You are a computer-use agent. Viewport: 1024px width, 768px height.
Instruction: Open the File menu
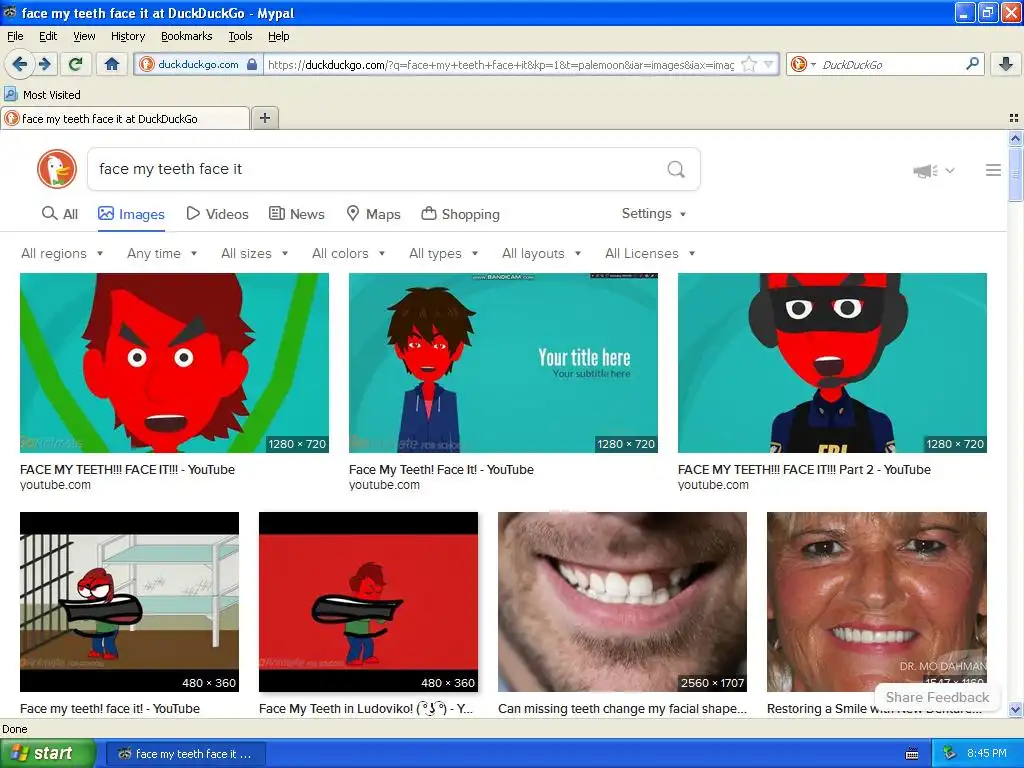(x=15, y=36)
